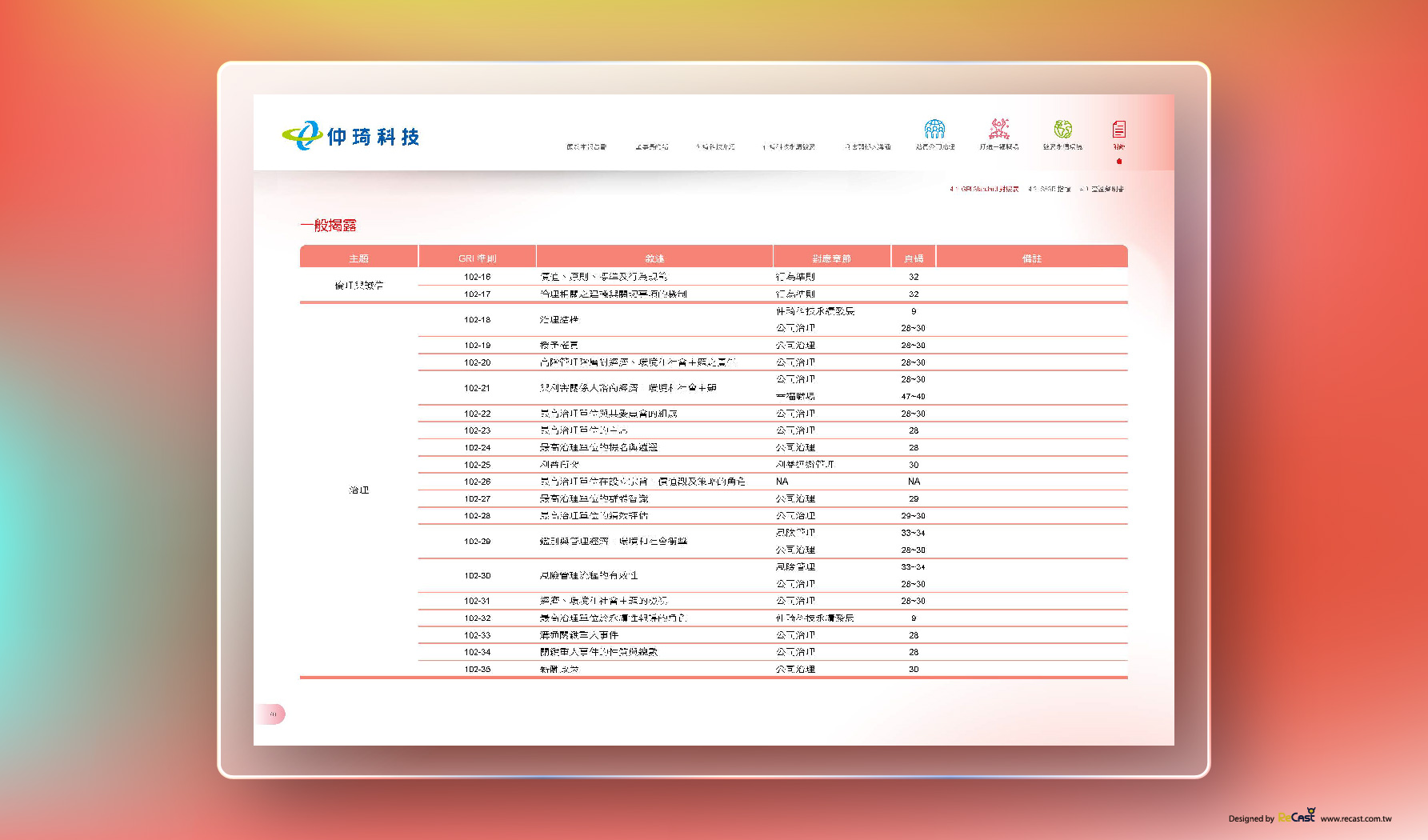Viewport: 1428px width, 840px height.
Task: Select the 102-17 GRI code cell
Action: click(478, 294)
